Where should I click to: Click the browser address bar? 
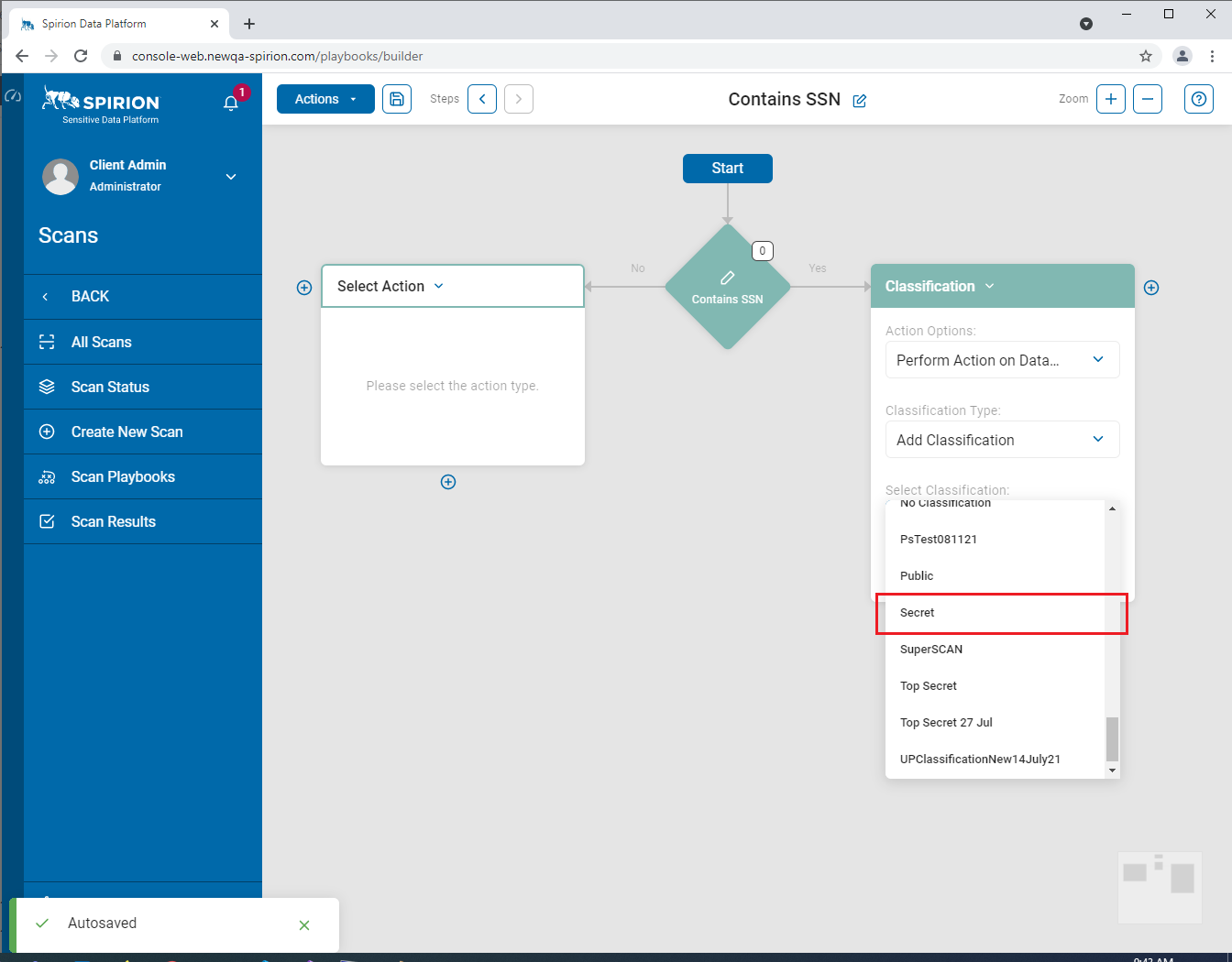coord(632,56)
